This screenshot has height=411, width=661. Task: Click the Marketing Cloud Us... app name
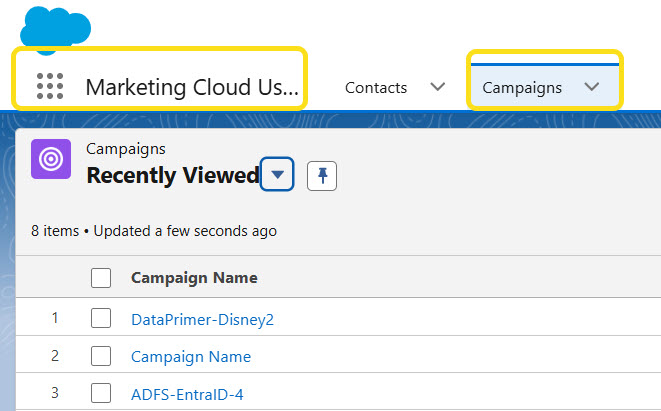pyautogui.click(x=192, y=87)
